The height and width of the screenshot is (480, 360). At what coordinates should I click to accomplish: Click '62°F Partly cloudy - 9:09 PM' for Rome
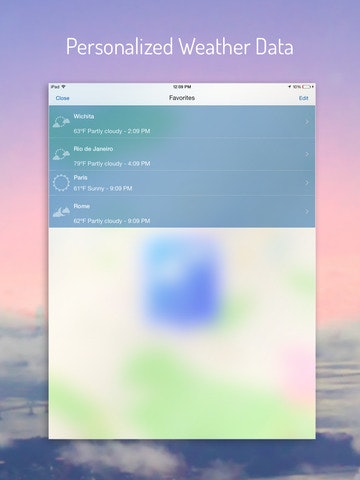coord(112,221)
